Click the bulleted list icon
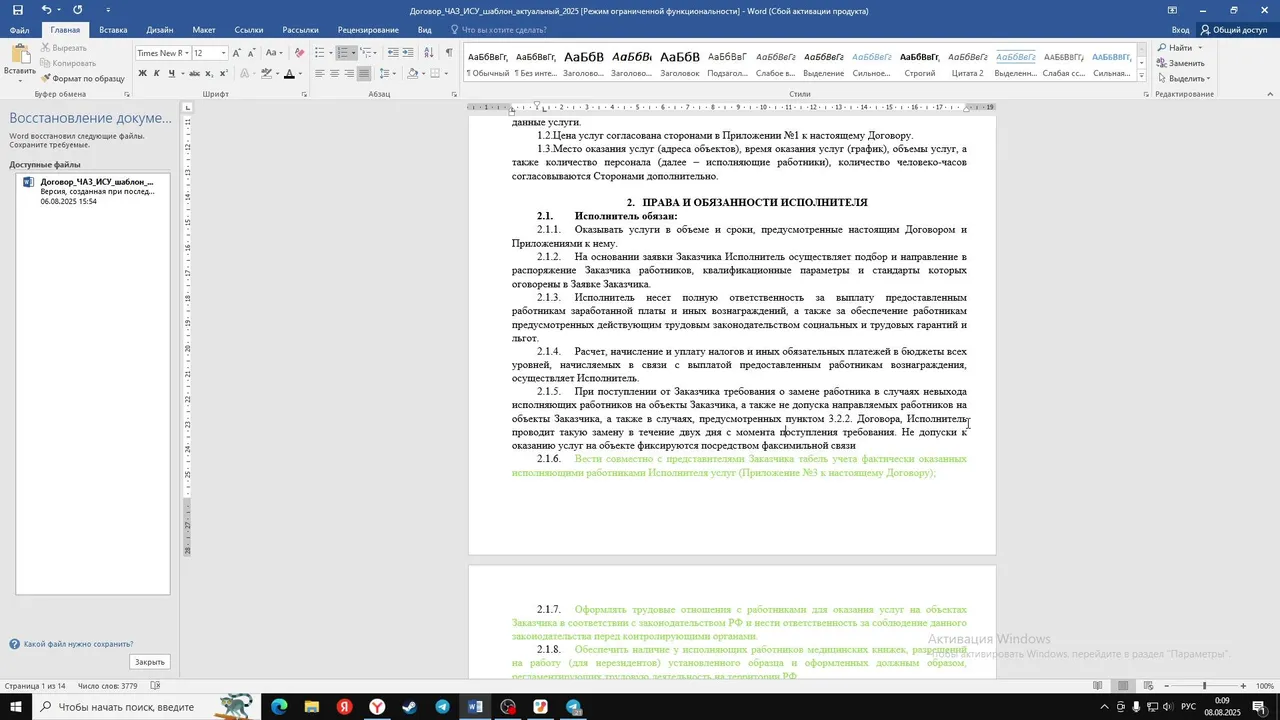 [319, 53]
